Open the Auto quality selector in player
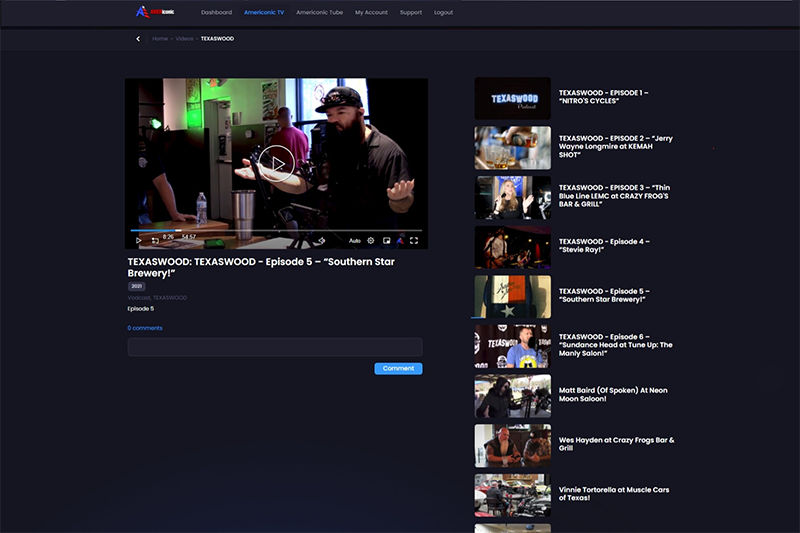 coord(354,241)
